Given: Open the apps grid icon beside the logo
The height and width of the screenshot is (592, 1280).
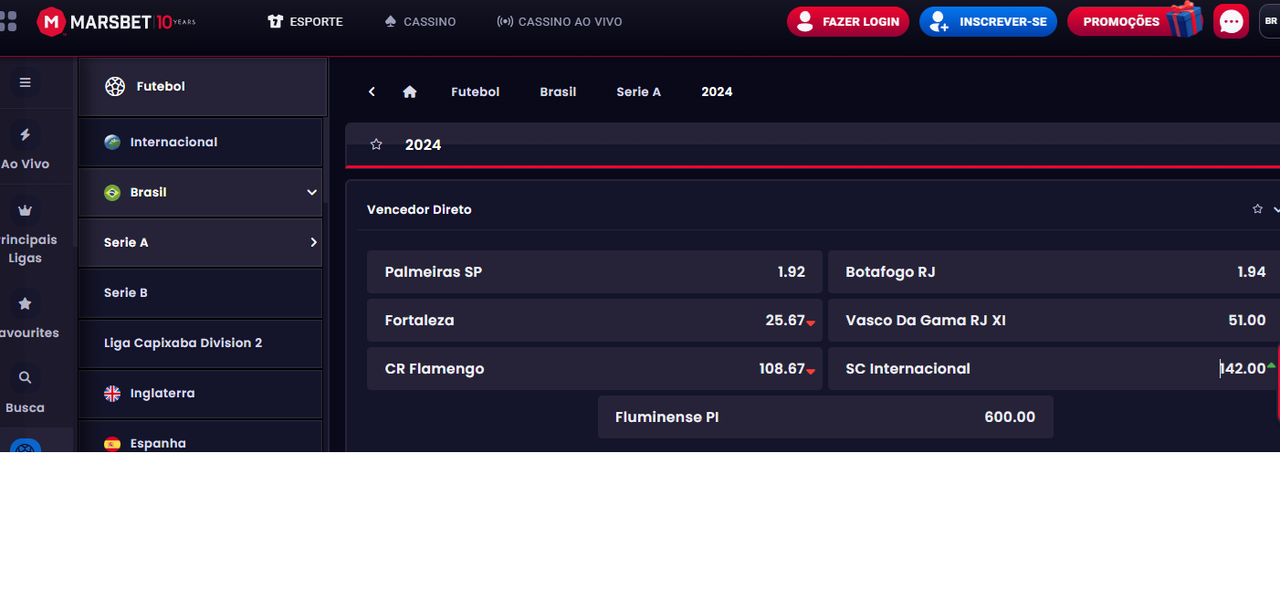Looking at the screenshot, I should click(8, 21).
